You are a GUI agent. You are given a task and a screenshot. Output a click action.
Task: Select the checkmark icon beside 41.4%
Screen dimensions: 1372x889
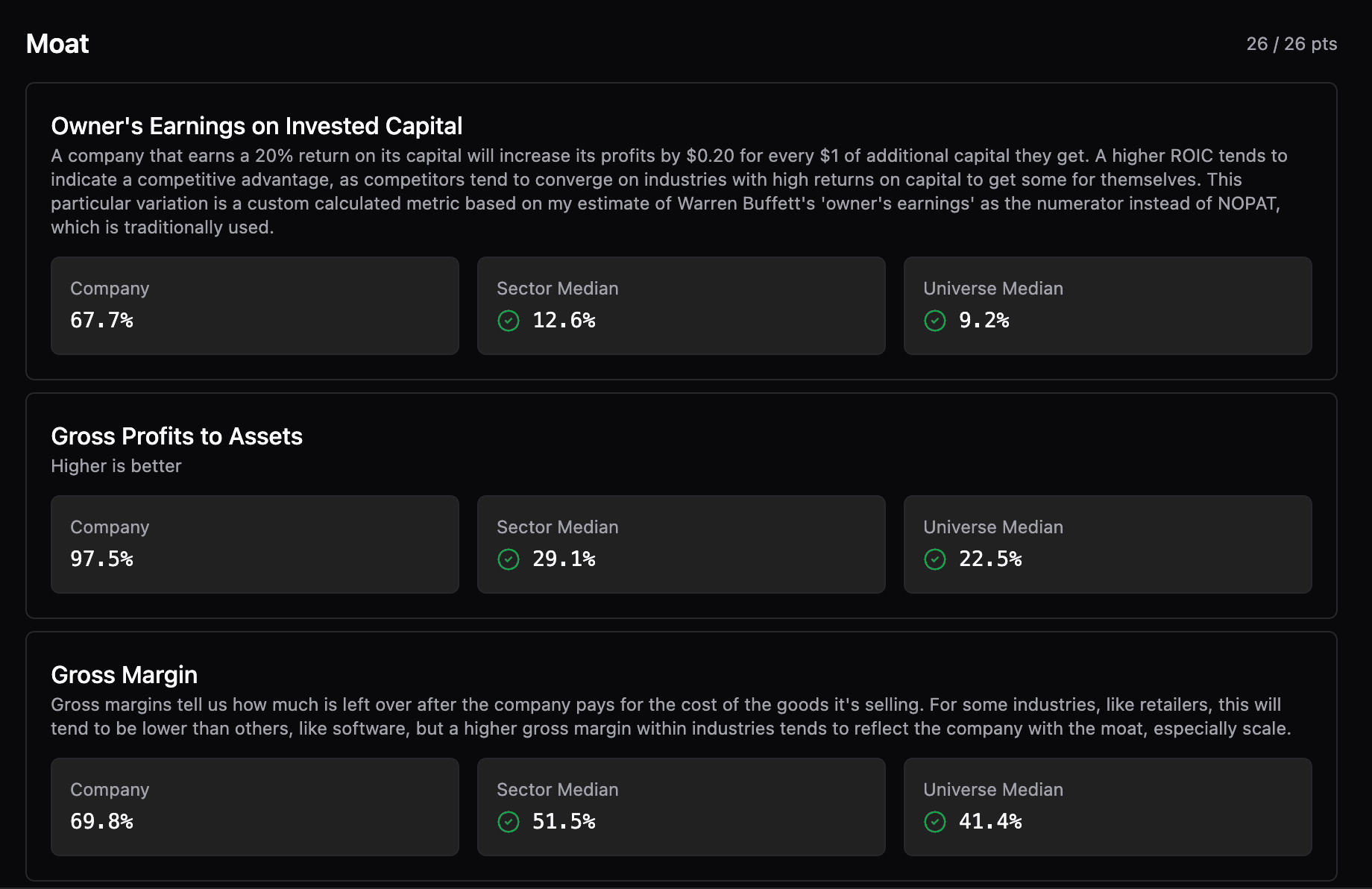coord(935,822)
